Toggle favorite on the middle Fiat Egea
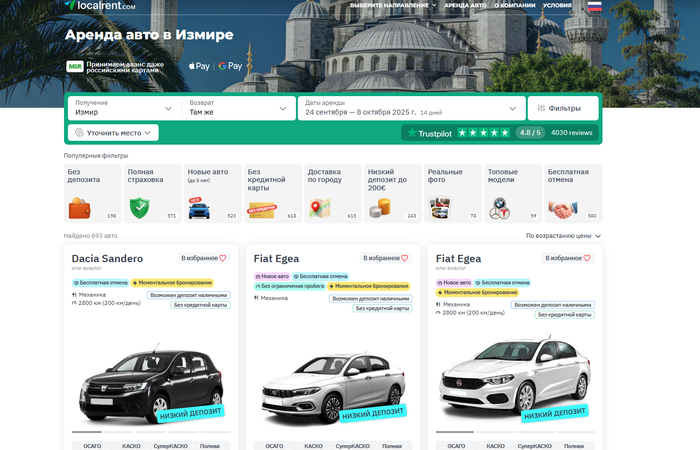This screenshot has width=700, height=450. (386, 258)
